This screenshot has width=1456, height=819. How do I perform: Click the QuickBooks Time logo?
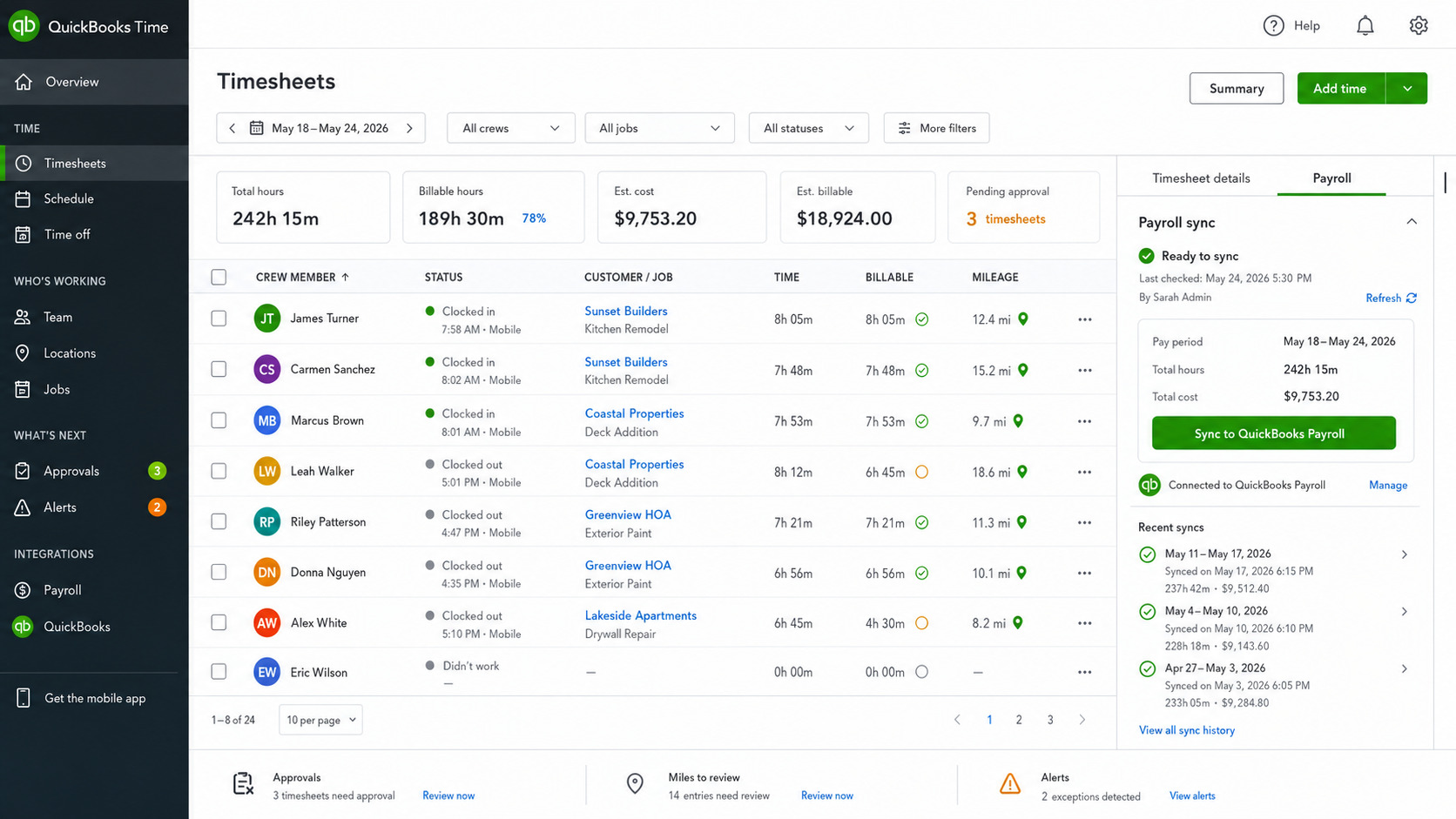tap(24, 26)
